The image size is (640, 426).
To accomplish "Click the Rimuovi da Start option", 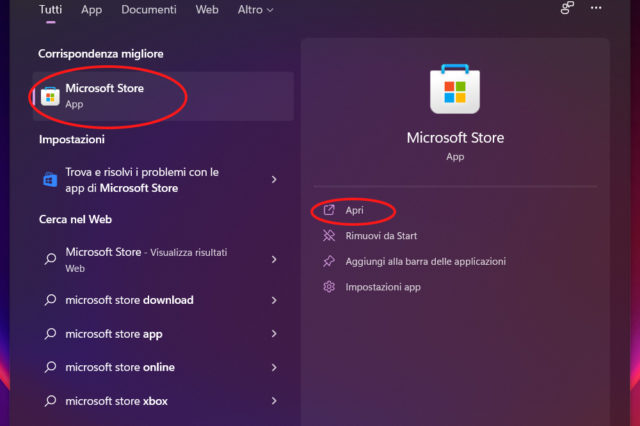I will (x=381, y=236).
